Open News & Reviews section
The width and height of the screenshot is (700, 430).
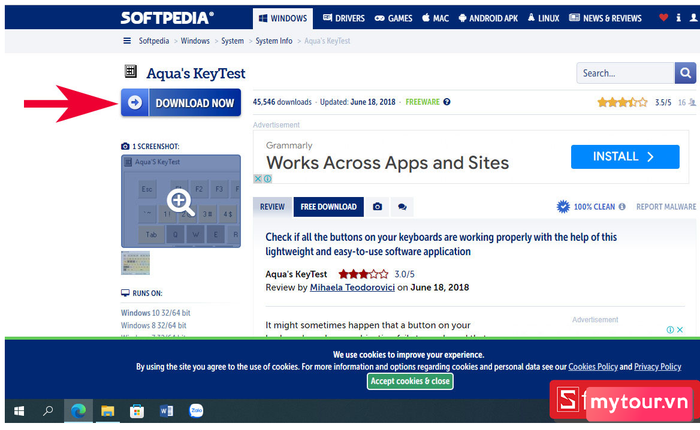605,18
